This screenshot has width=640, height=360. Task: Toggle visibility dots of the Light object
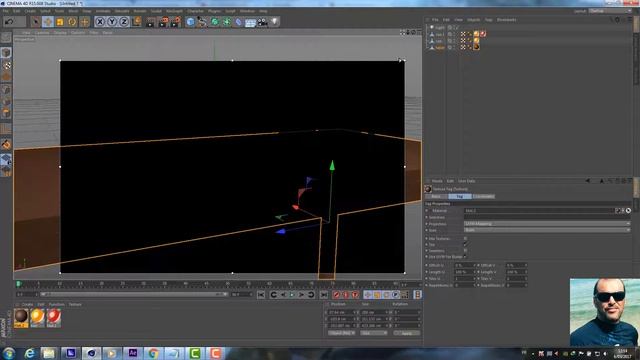point(453,28)
